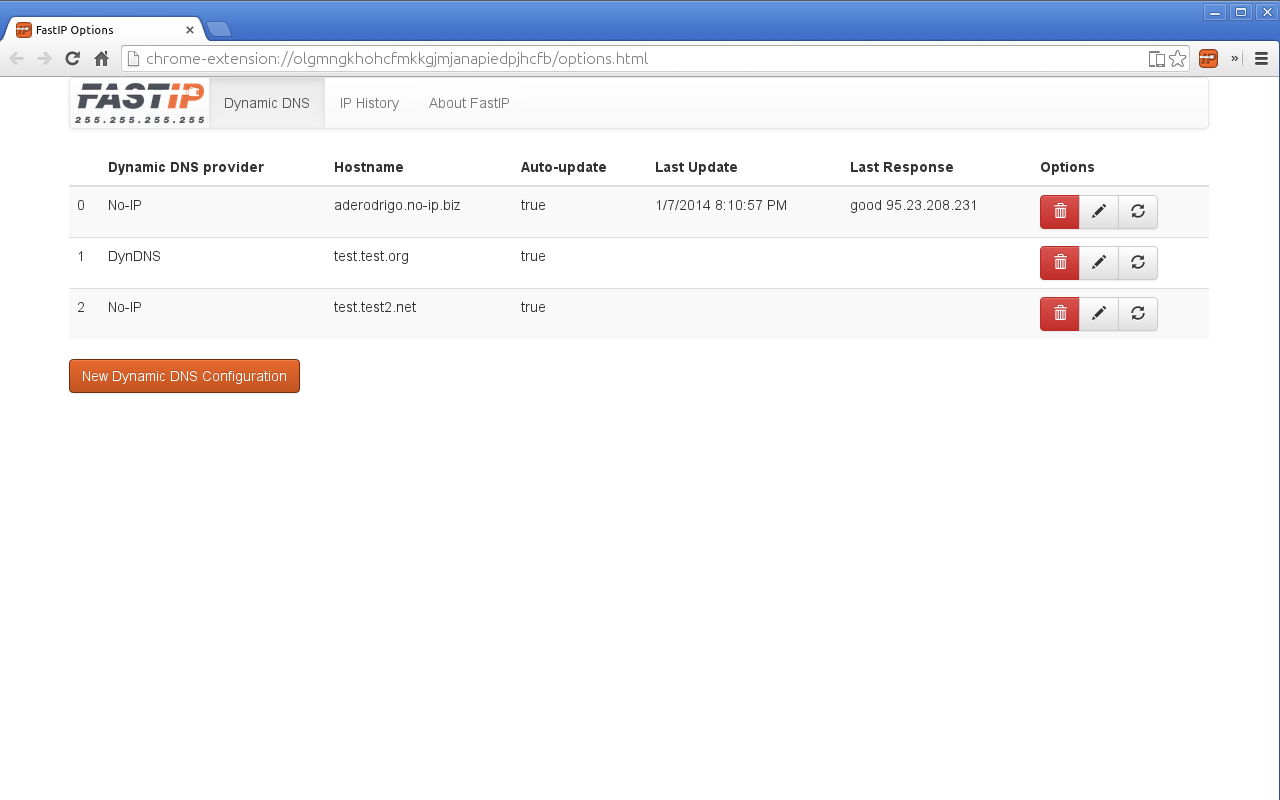Select hostname test.test2.net
1280x800 pixels.
click(x=375, y=307)
